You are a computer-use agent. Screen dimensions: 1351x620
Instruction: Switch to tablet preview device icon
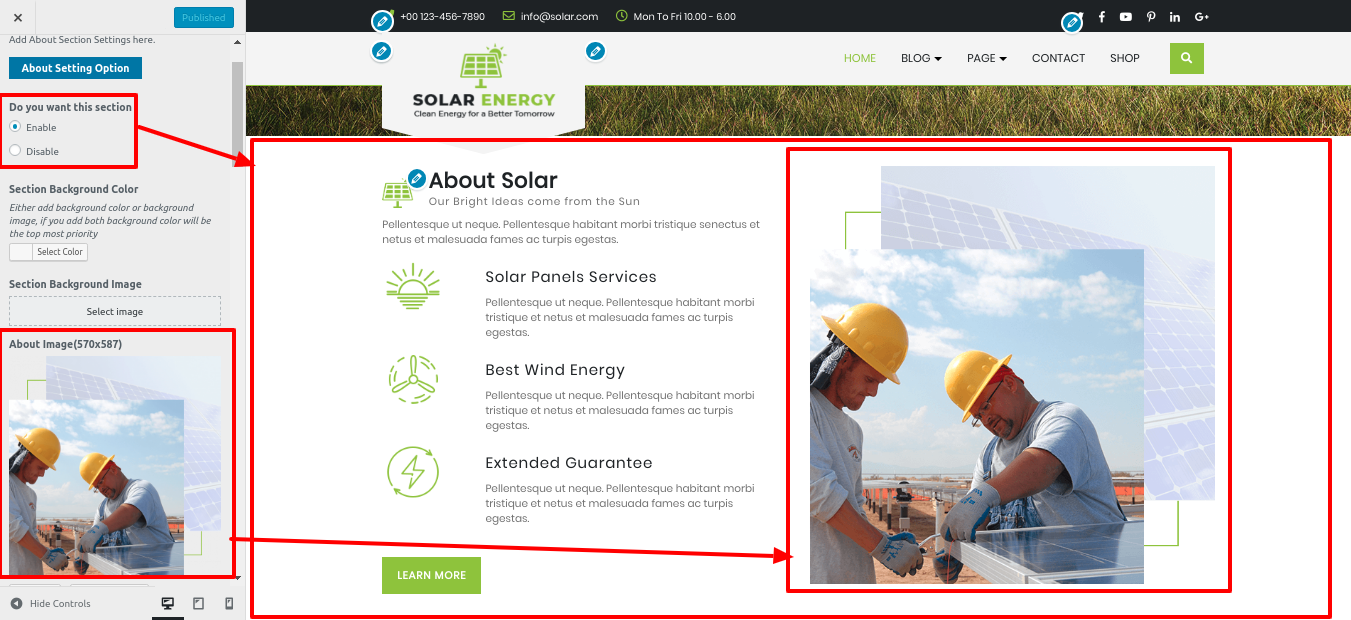tap(198, 603)
